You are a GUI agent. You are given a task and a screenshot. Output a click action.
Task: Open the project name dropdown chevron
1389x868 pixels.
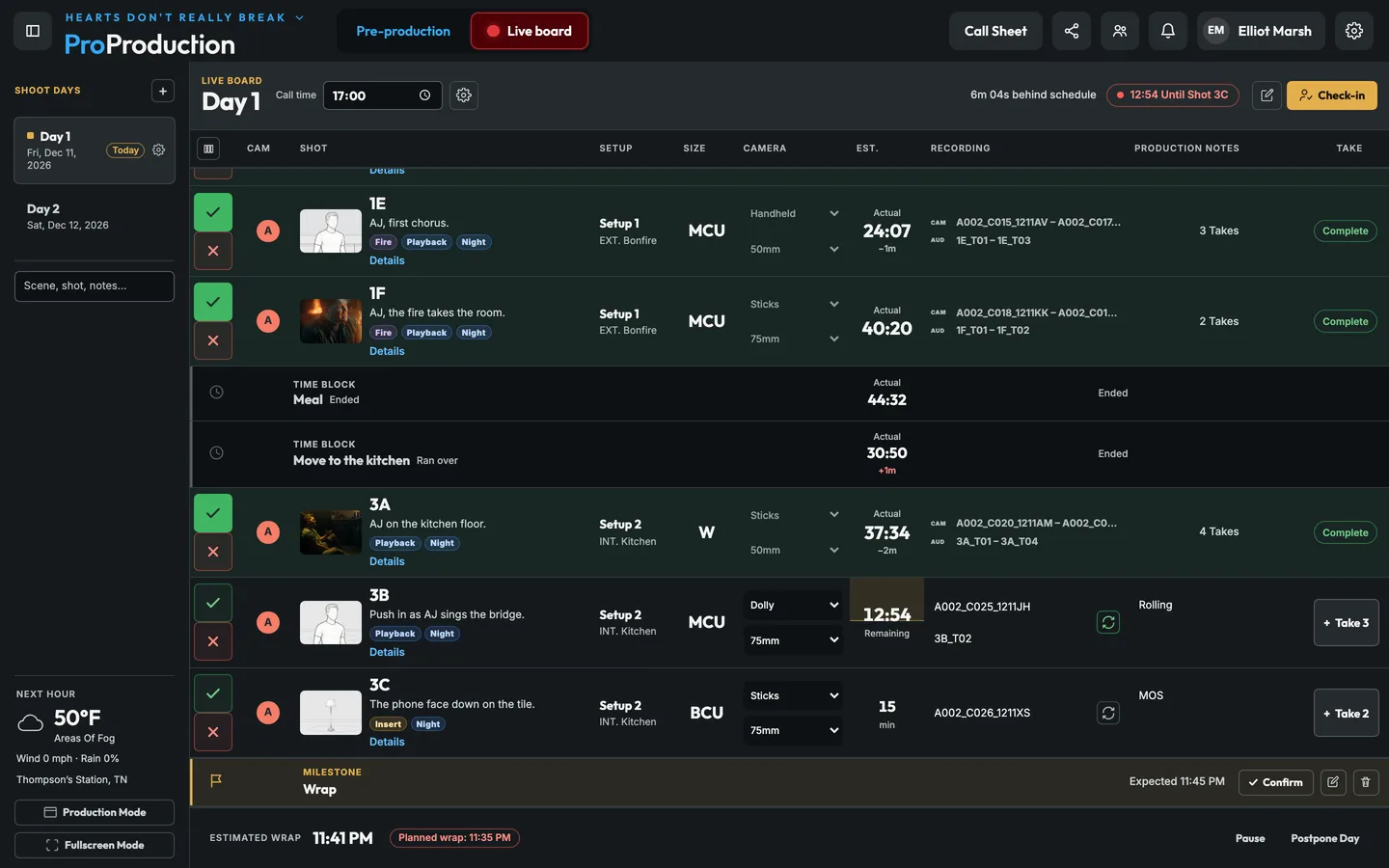point(299,17)
